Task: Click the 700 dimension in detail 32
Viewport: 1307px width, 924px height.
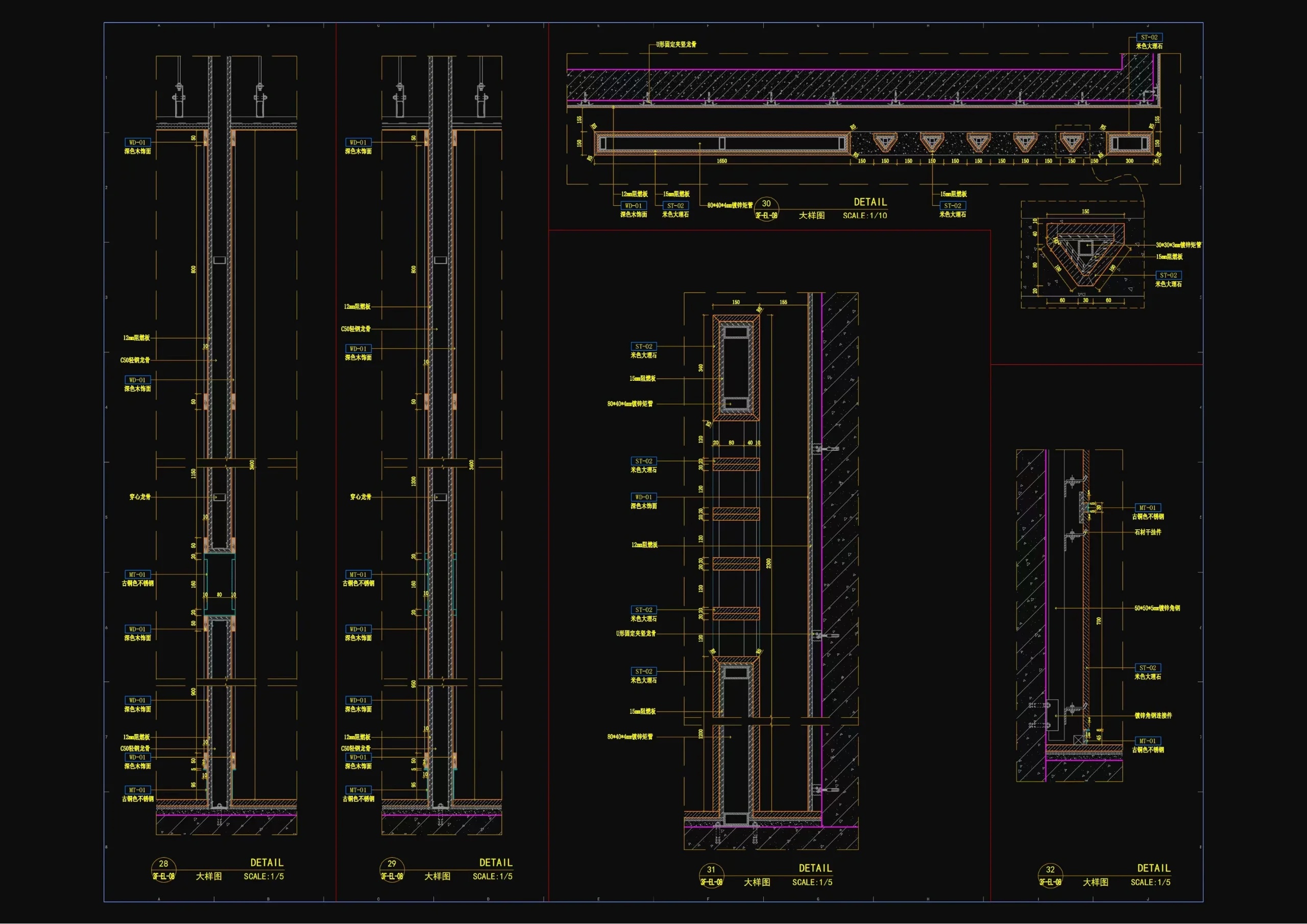Action: pos(1099,621)
